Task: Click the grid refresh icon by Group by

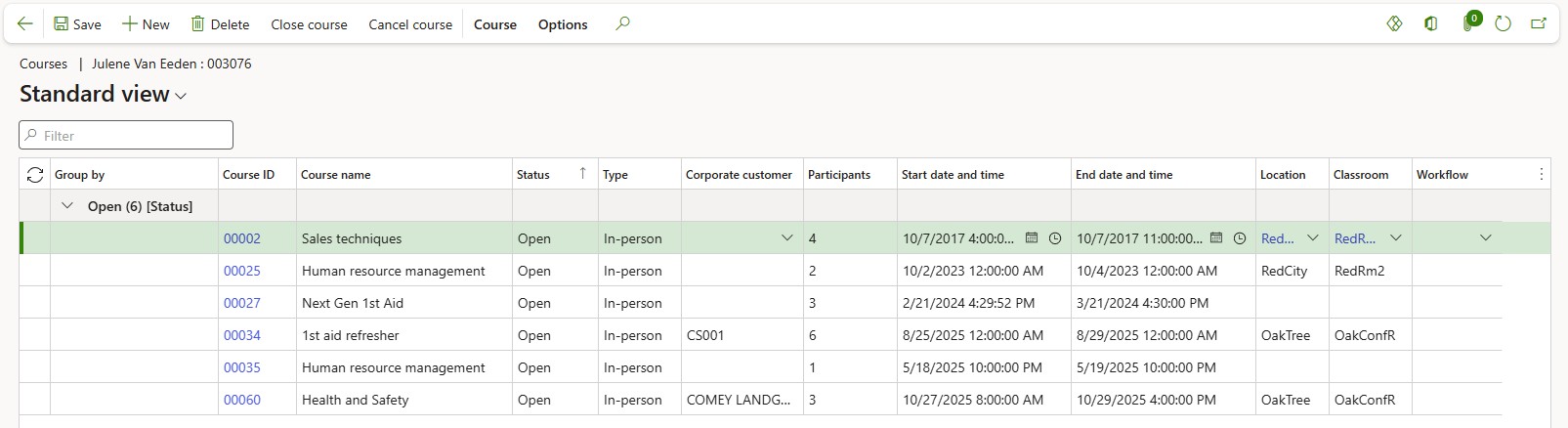Action: tap(35, 175)
